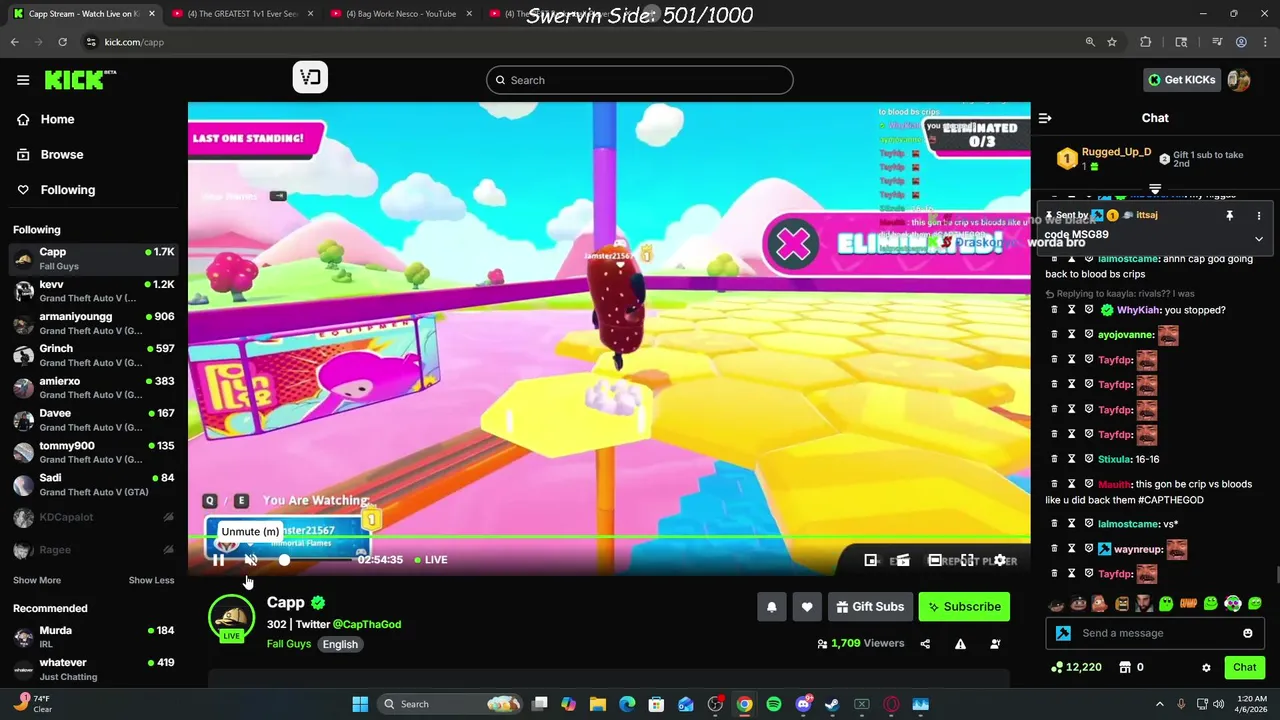Report the stream with warning icon

960,644
